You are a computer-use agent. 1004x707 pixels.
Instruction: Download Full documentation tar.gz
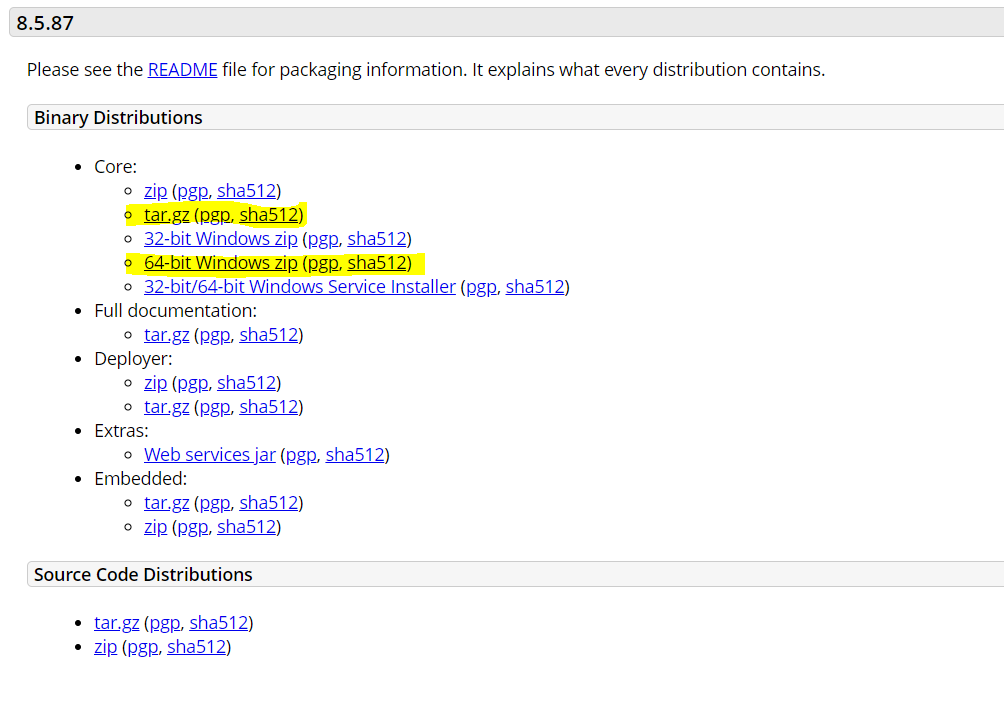[166, 335]
